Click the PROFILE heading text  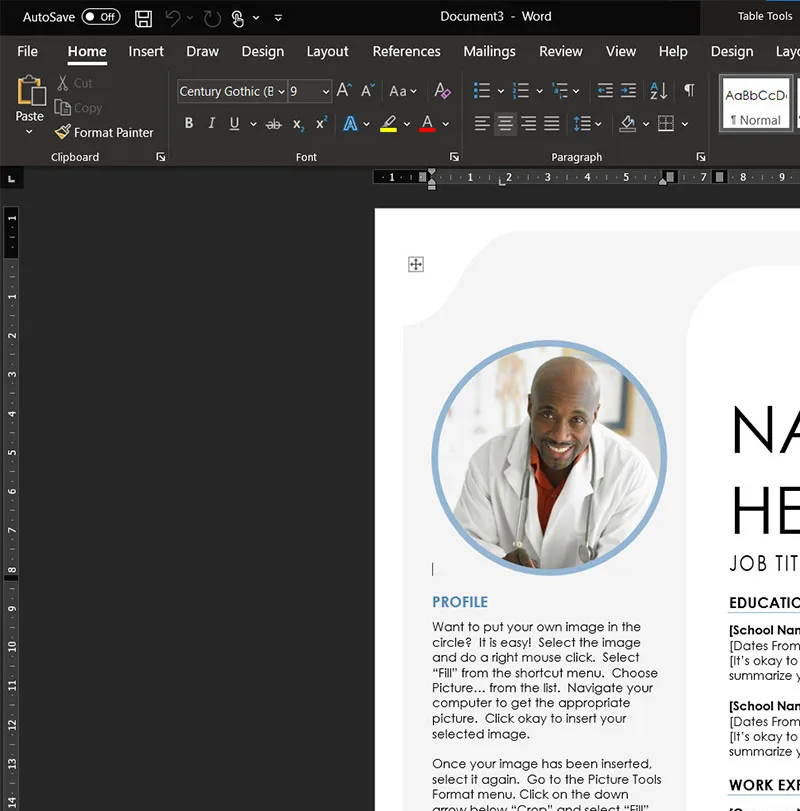460,602
